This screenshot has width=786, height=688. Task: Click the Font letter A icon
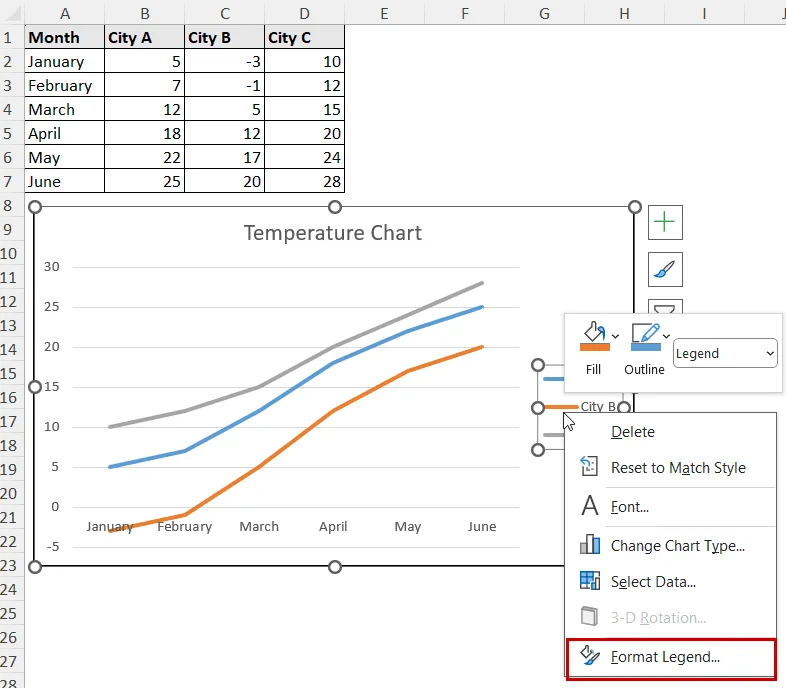(590, 505)
